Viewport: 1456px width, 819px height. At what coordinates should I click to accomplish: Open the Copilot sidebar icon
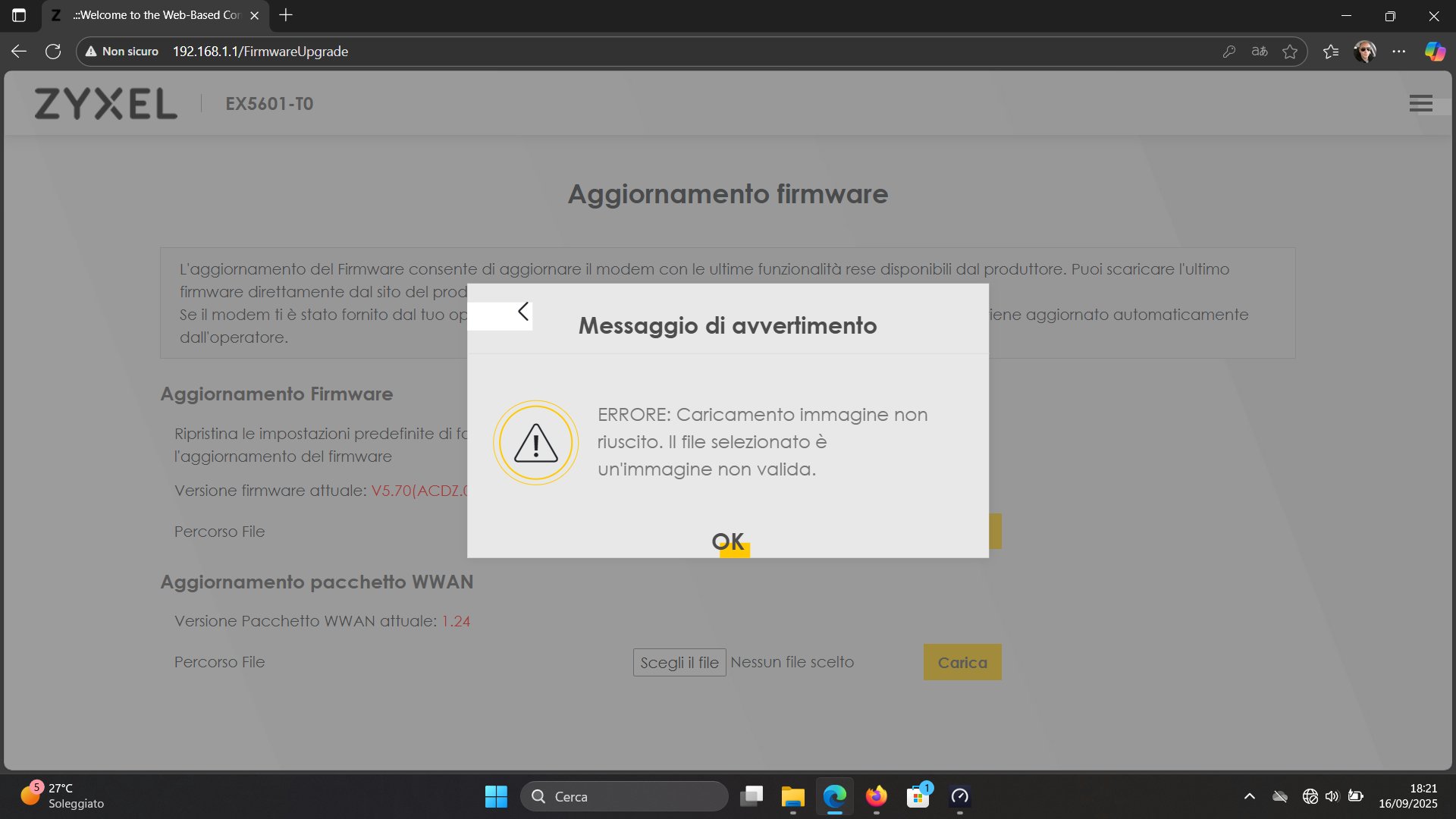tap(1435, 52)
